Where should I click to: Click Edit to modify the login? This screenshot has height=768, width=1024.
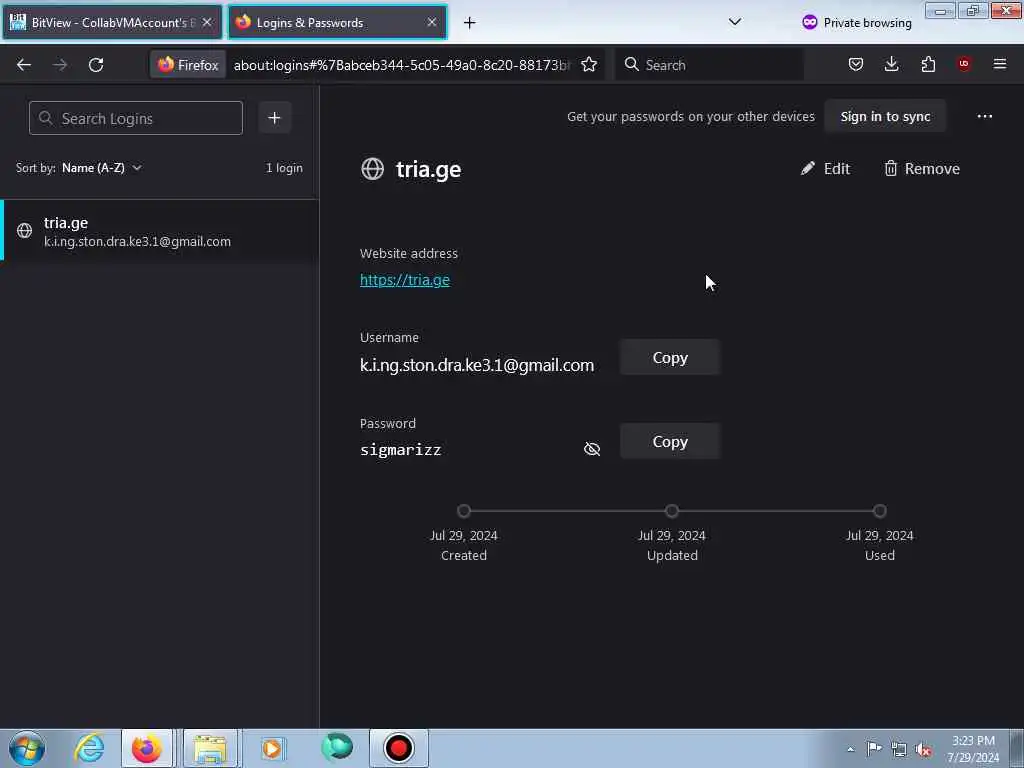click(x=825, y=168)
